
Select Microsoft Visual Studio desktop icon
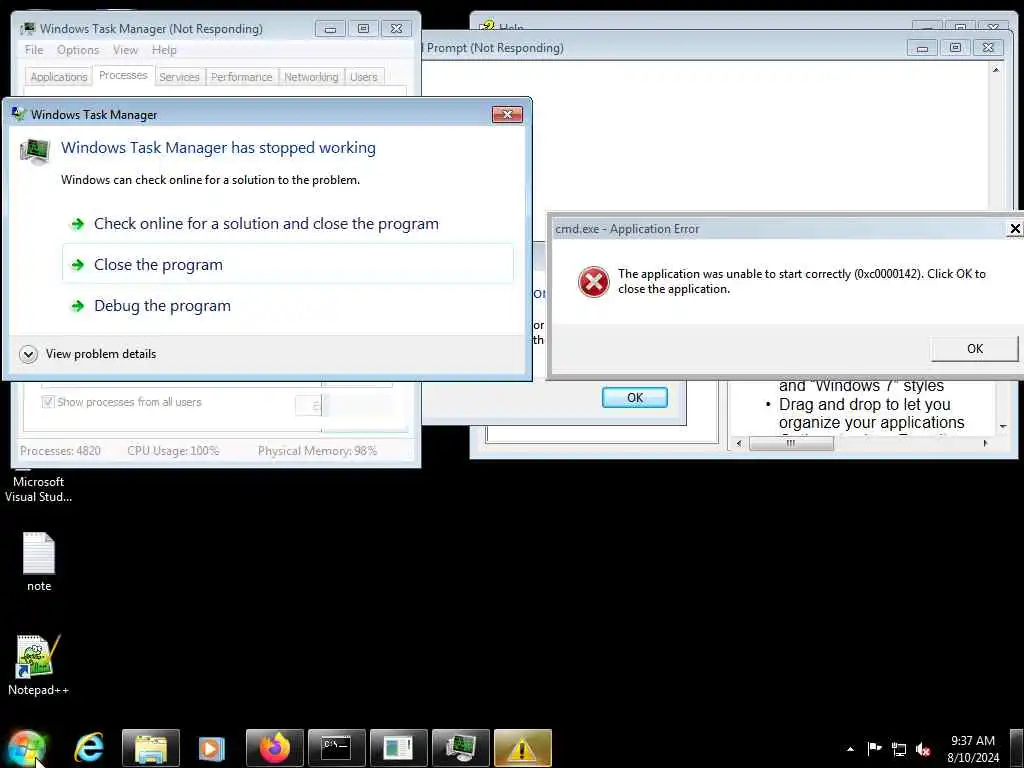tap(39, 488)
